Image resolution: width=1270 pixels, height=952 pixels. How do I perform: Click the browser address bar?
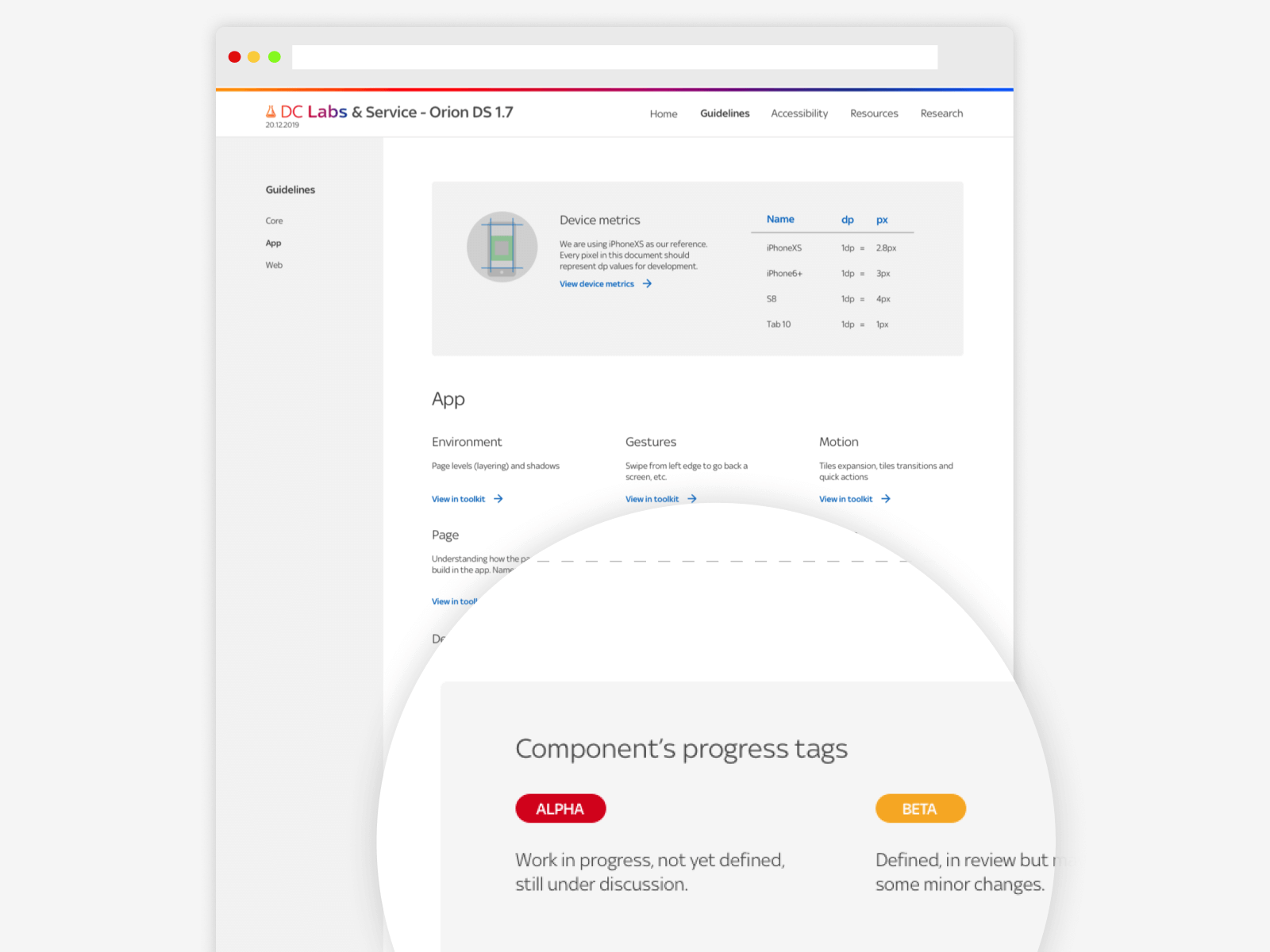pos(614,56)
